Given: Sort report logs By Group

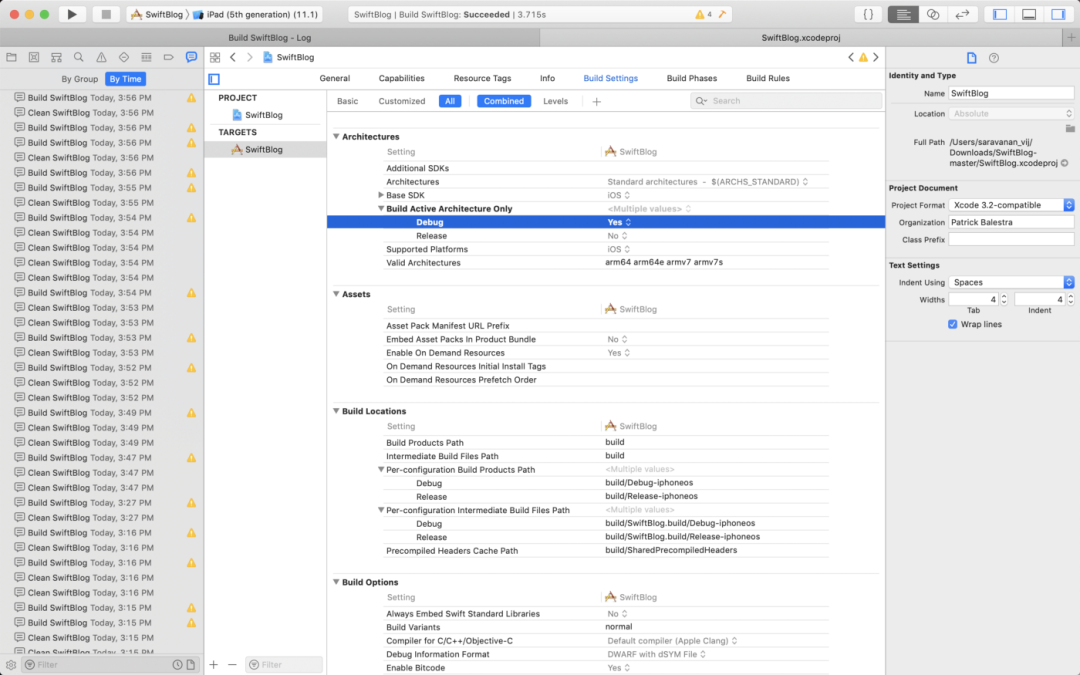Looking at the screenshot, I should (x=80, y=79).
